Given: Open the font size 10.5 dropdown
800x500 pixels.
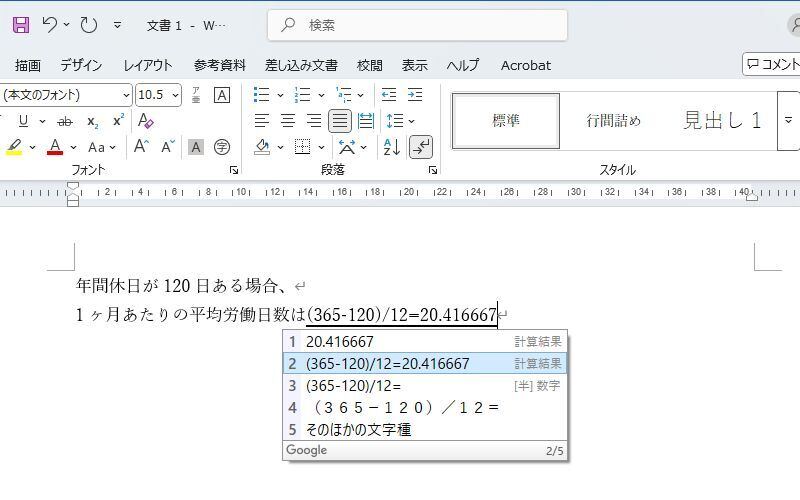Looking at the screenshot, I should coord(175,95).
